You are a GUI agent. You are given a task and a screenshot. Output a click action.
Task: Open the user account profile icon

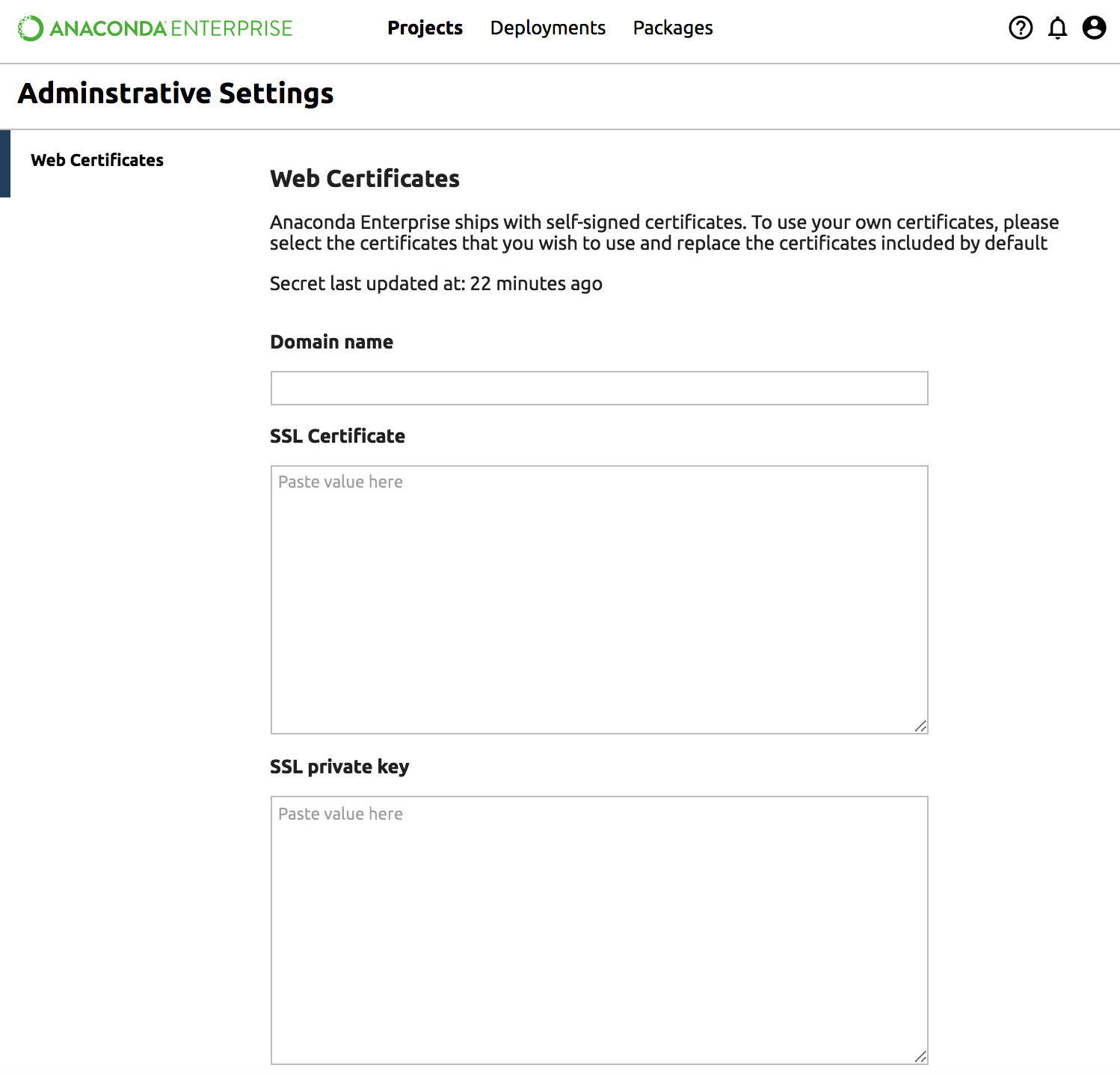coord(1094,28)
